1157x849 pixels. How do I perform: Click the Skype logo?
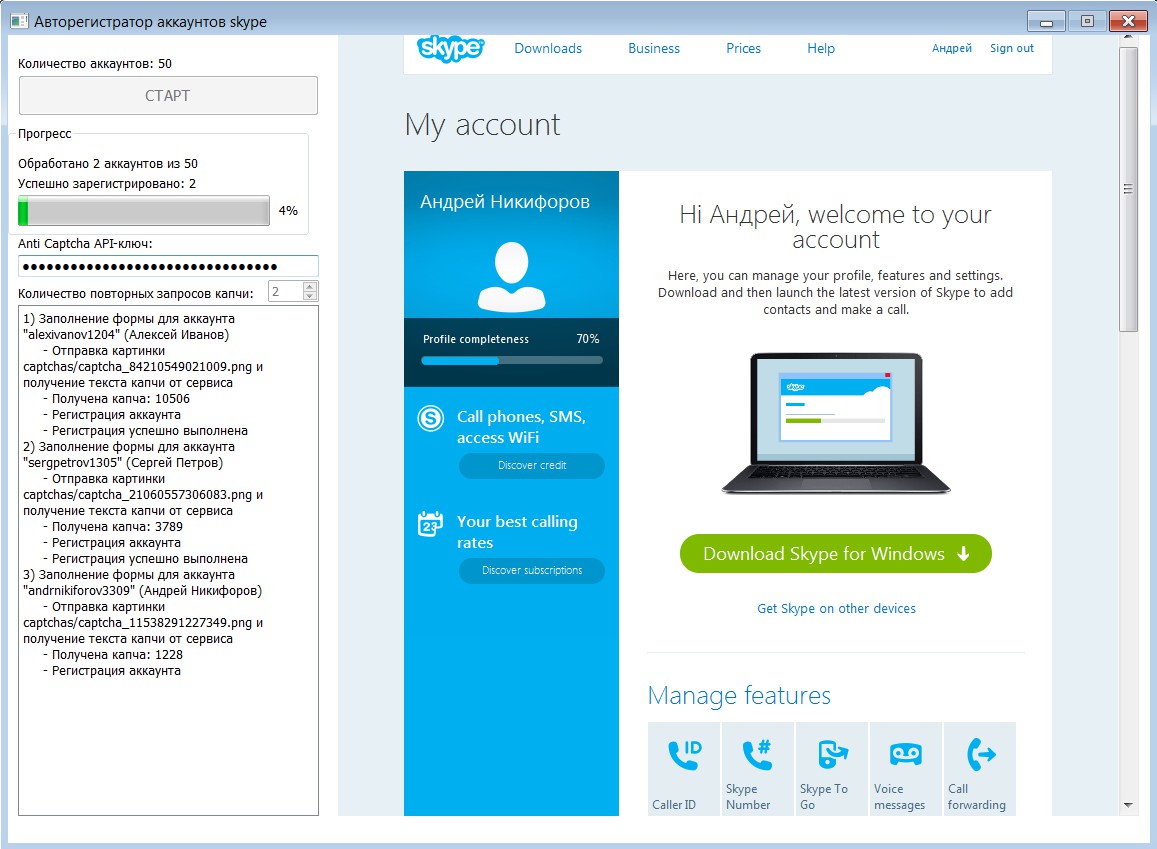click(450, 49)
